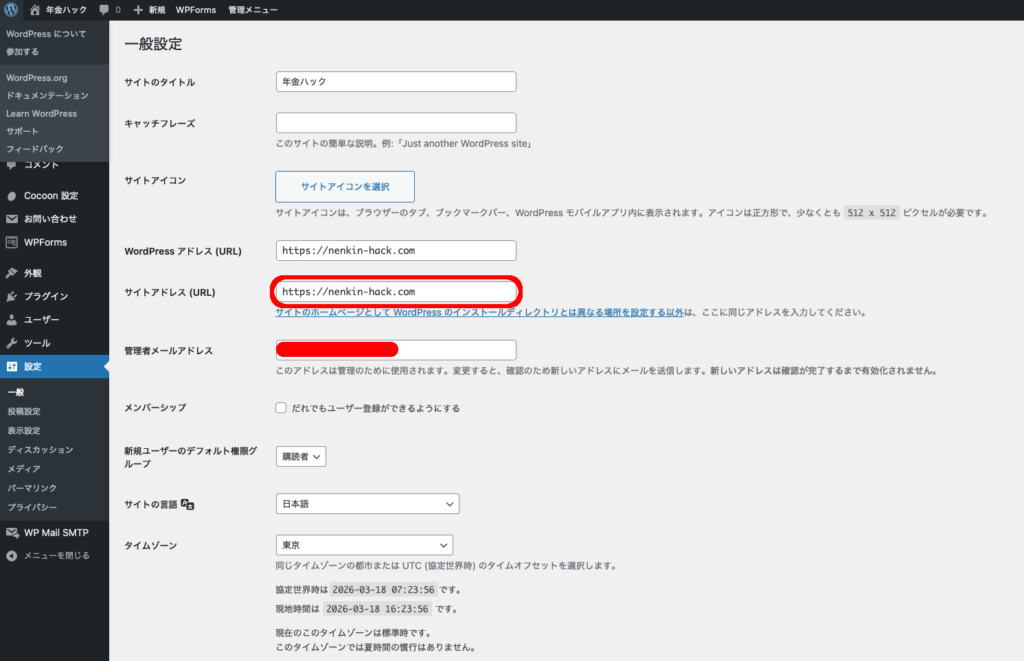Focus the キャッチフレーズ text field
The image size is (1024, 661).
pos(396,123)
